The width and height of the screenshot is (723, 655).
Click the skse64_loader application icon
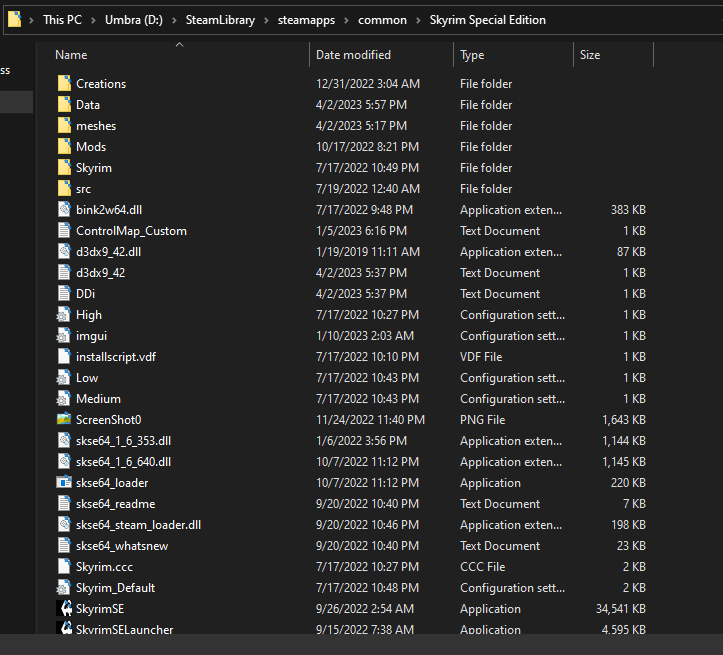pos(64,482)
